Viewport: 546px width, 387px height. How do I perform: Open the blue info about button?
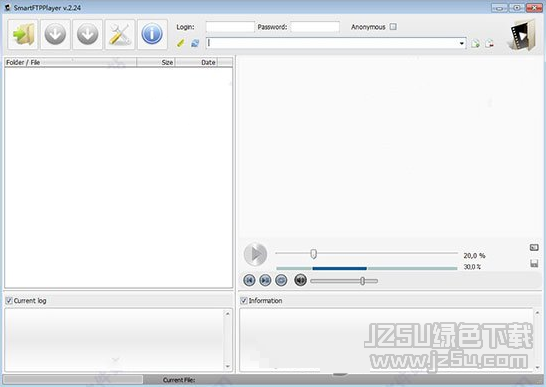point(152,34)
